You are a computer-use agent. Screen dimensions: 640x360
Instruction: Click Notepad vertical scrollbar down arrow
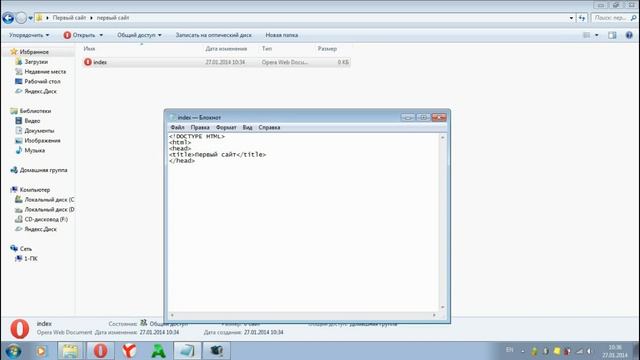[x=442, y=307]
